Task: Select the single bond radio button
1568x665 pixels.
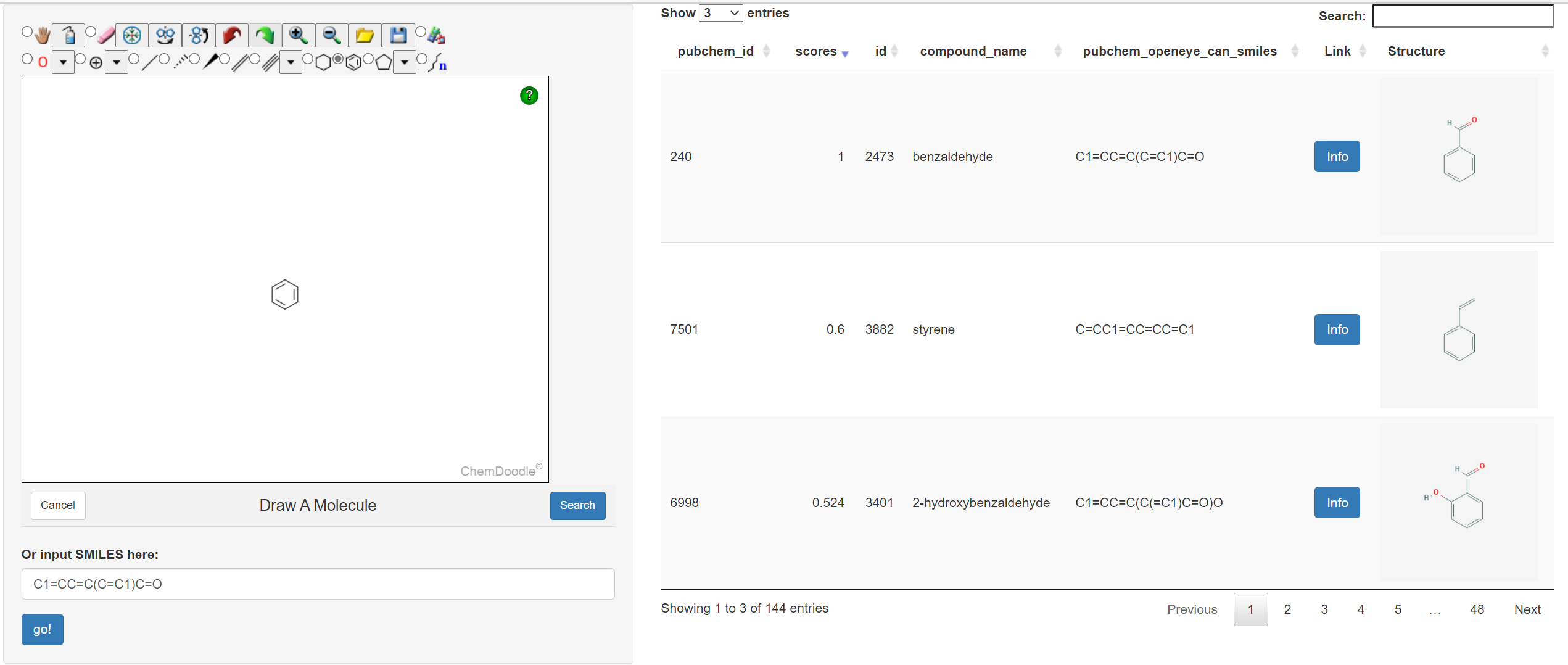Action: click(134, 59)
